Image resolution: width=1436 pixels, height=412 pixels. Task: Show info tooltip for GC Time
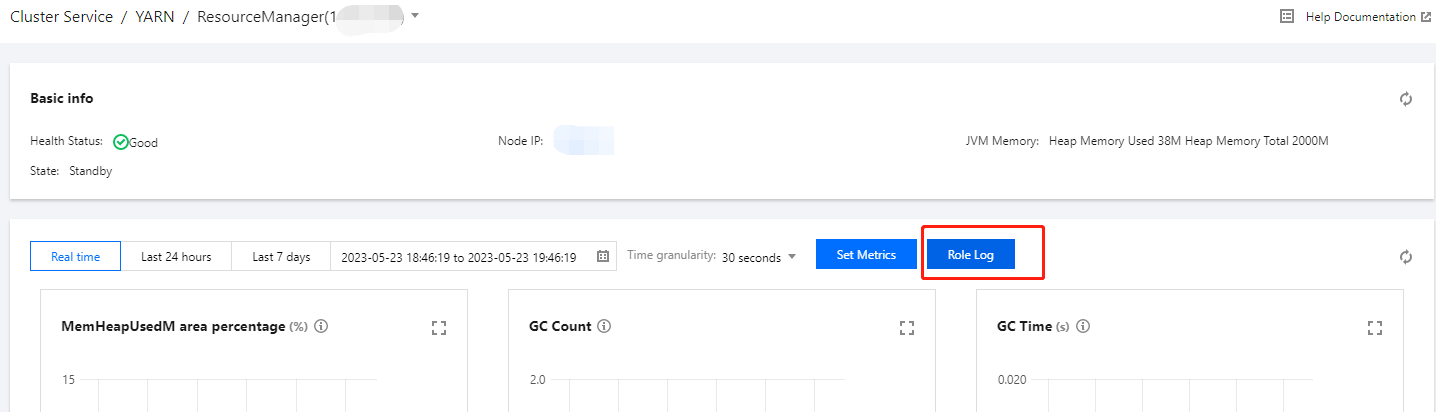pyautogui.click(x=1083, y=327)
